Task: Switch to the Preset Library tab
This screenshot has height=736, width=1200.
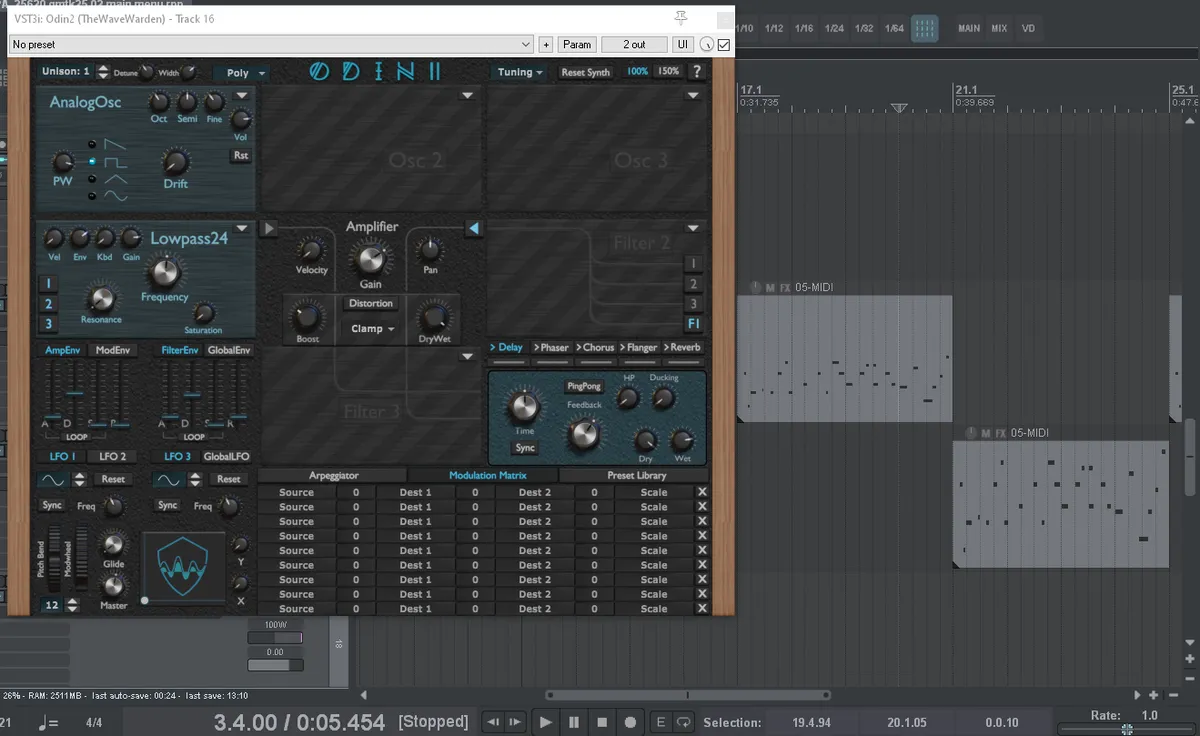Action: point(636,476)
